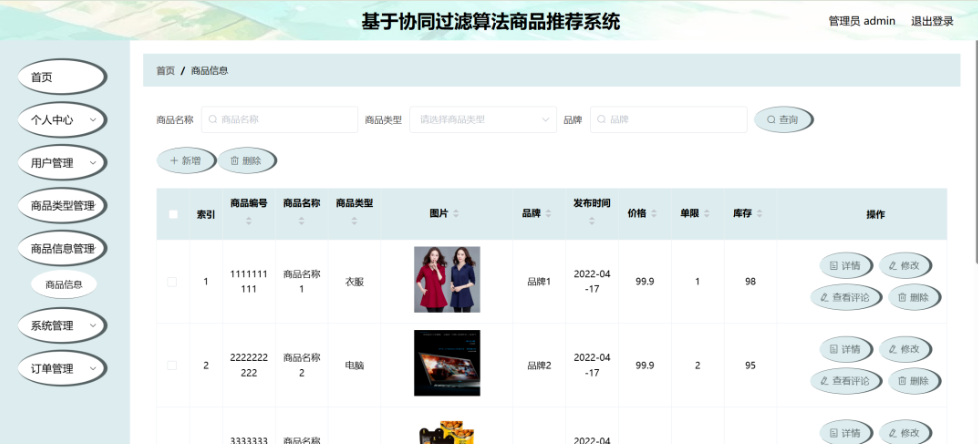978x444 pixels.
Task: Open the 商品类型管理 sidebar menu
Action: (x=62, y=206)
